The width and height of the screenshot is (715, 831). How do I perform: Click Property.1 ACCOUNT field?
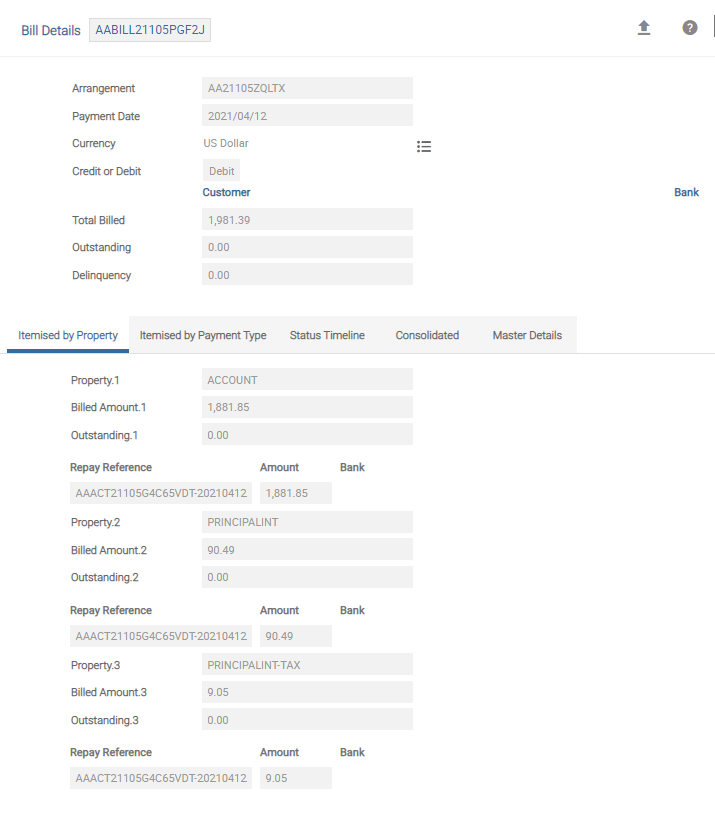pyautogui.click(x=307, y=380)
